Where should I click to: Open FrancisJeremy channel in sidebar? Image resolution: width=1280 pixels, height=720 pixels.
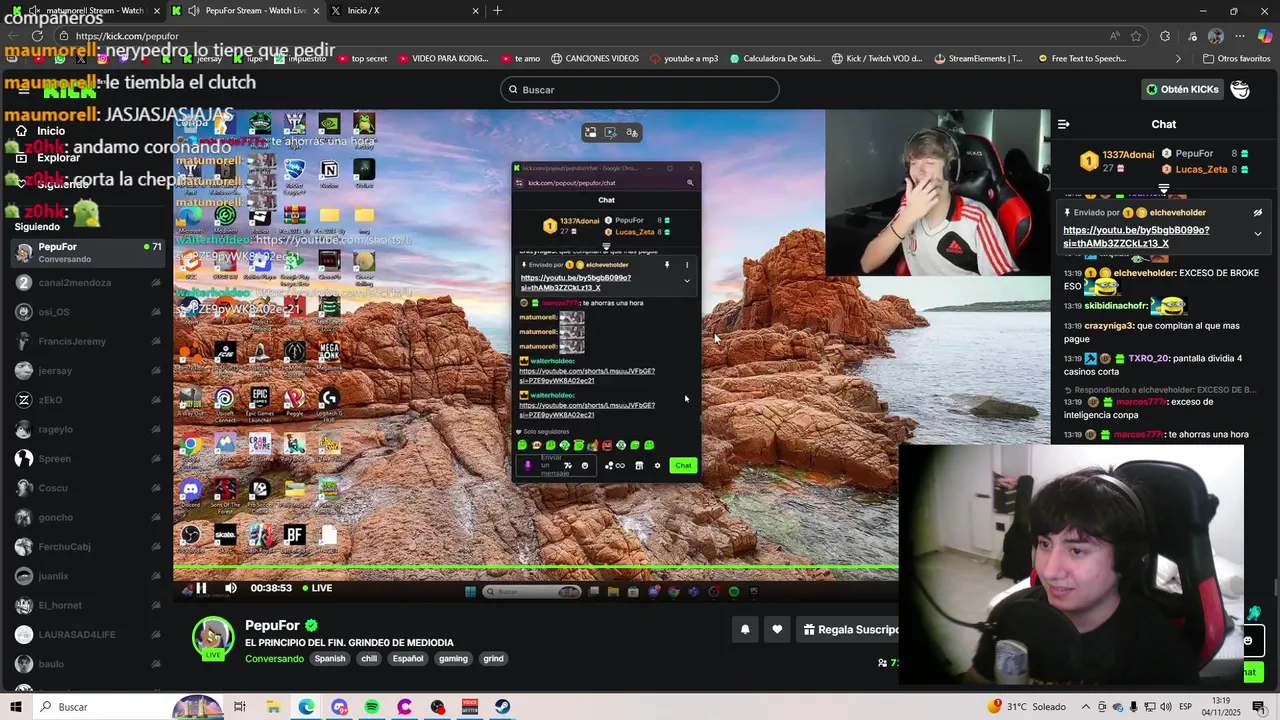pos(87,341)
